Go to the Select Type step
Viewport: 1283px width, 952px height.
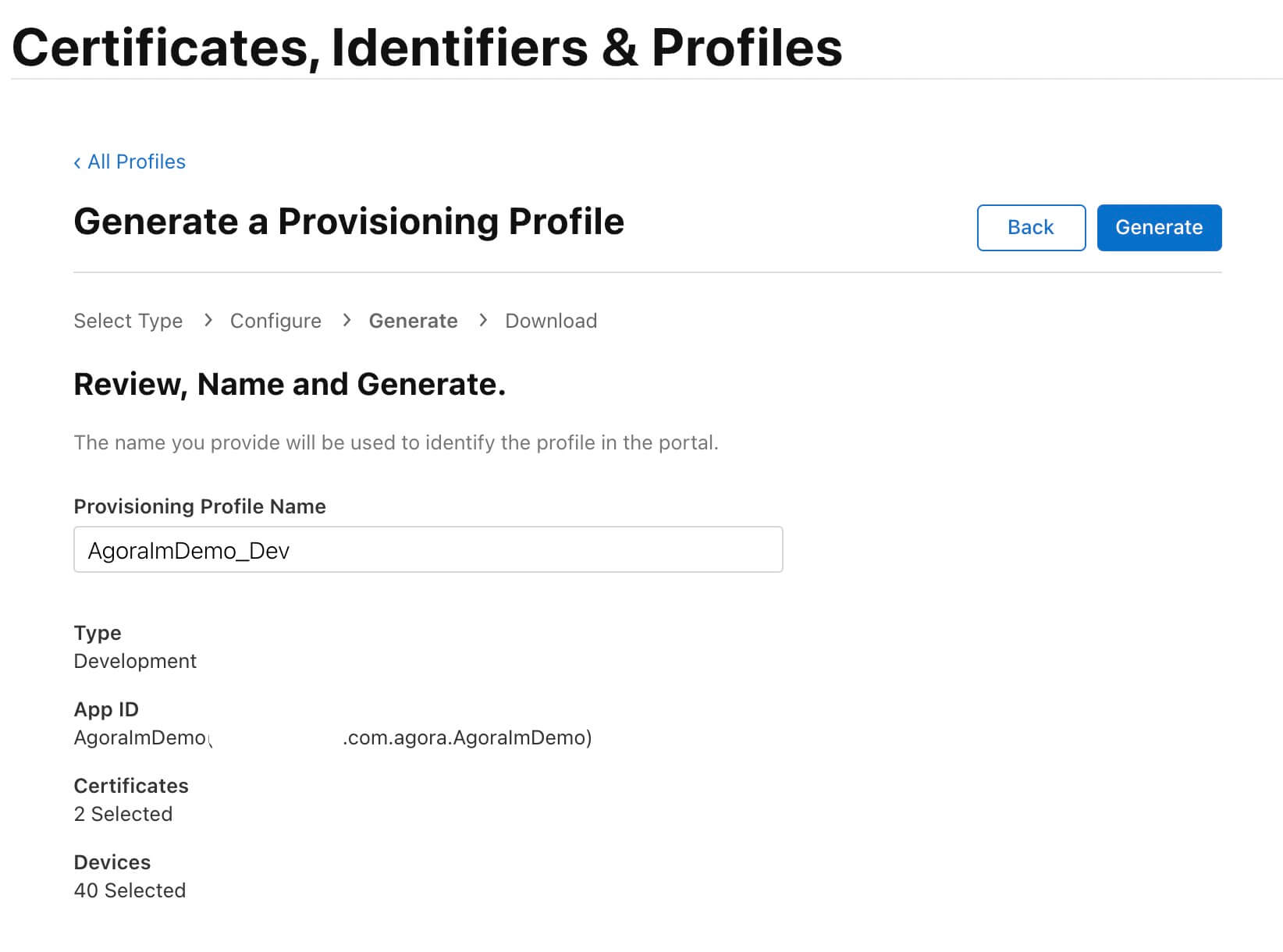(x=128, y=321)
